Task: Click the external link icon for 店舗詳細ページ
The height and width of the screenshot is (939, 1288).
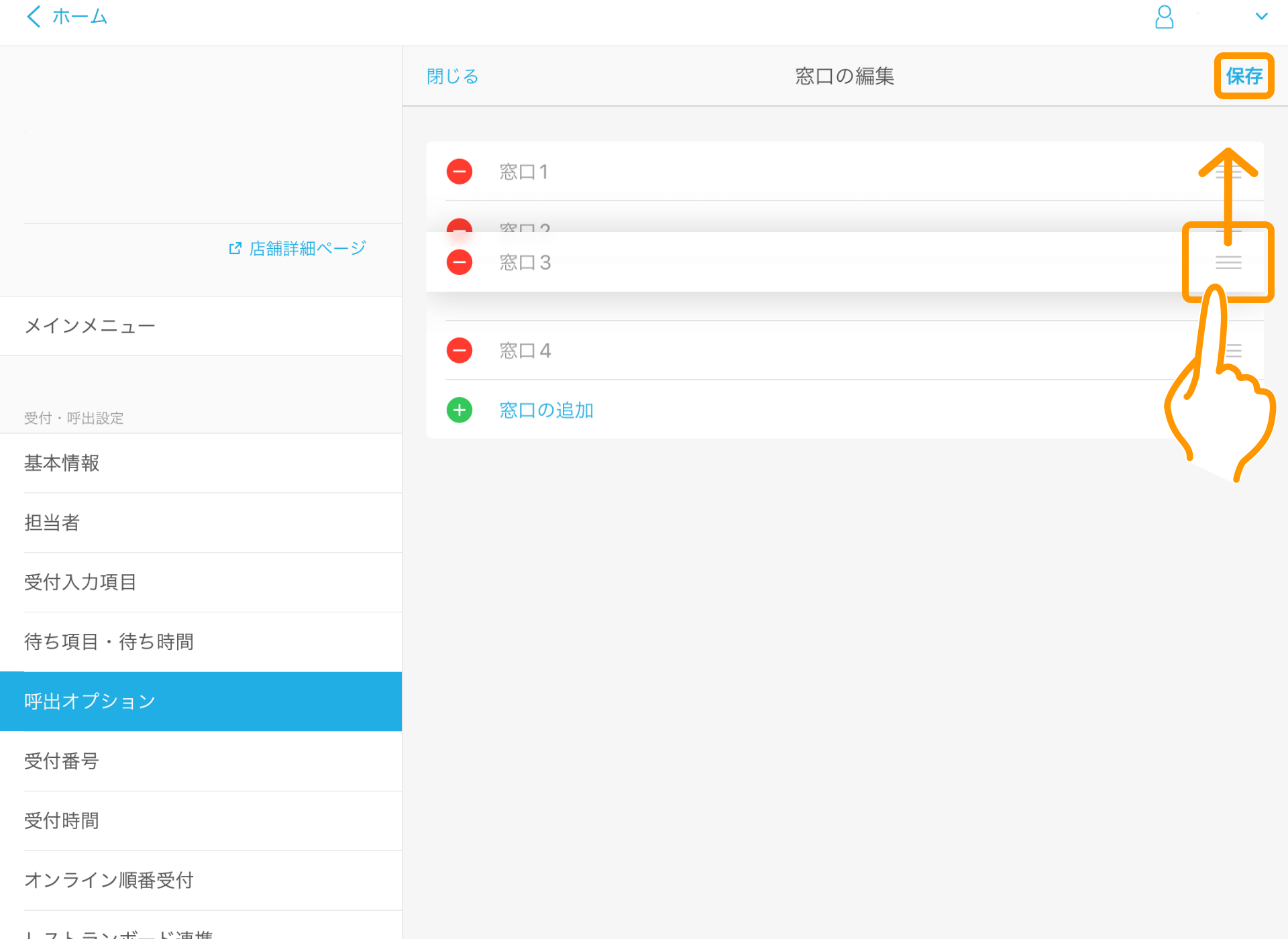Action: [235, 249]
